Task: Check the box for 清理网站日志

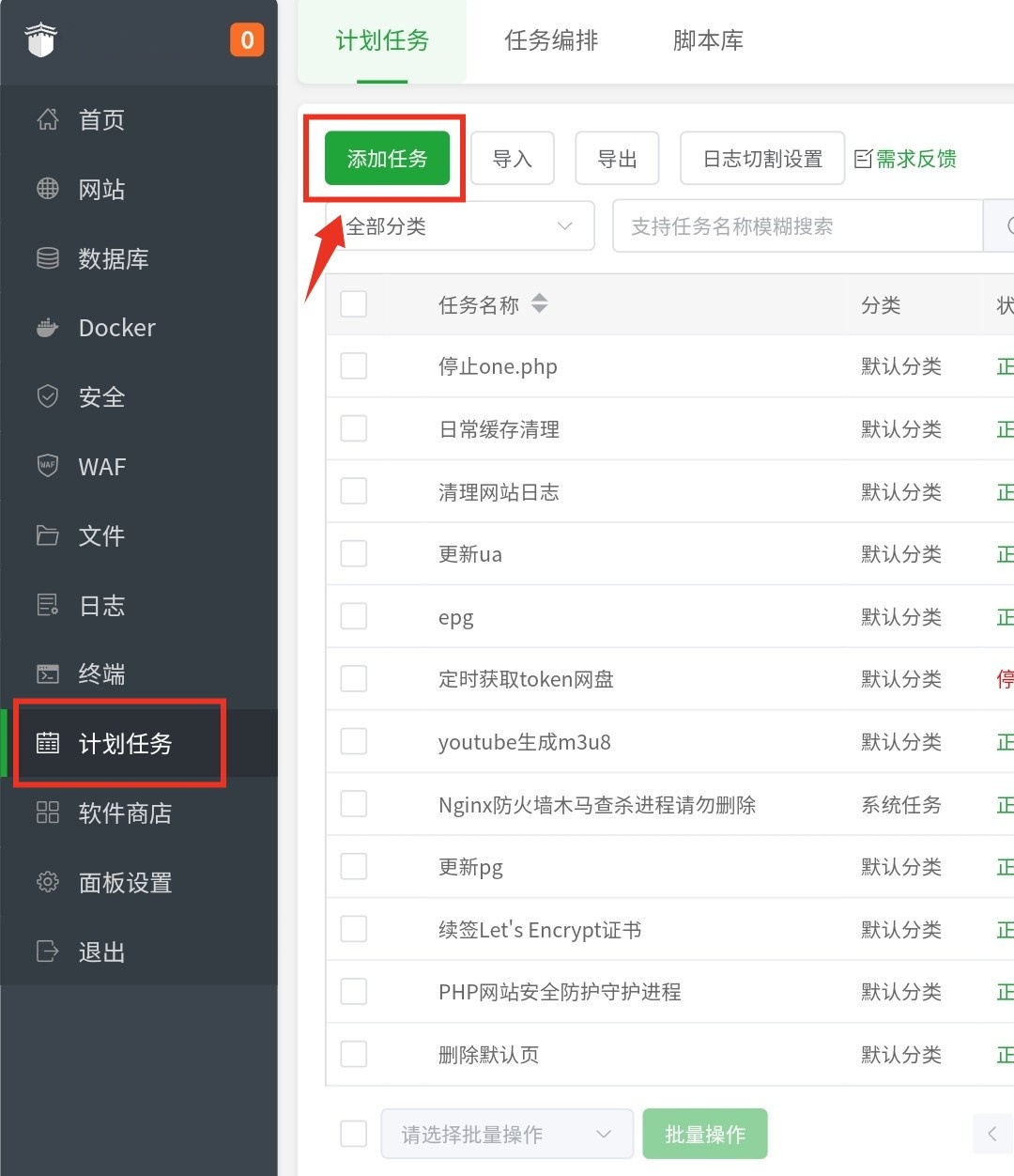Action: point(354,490)
